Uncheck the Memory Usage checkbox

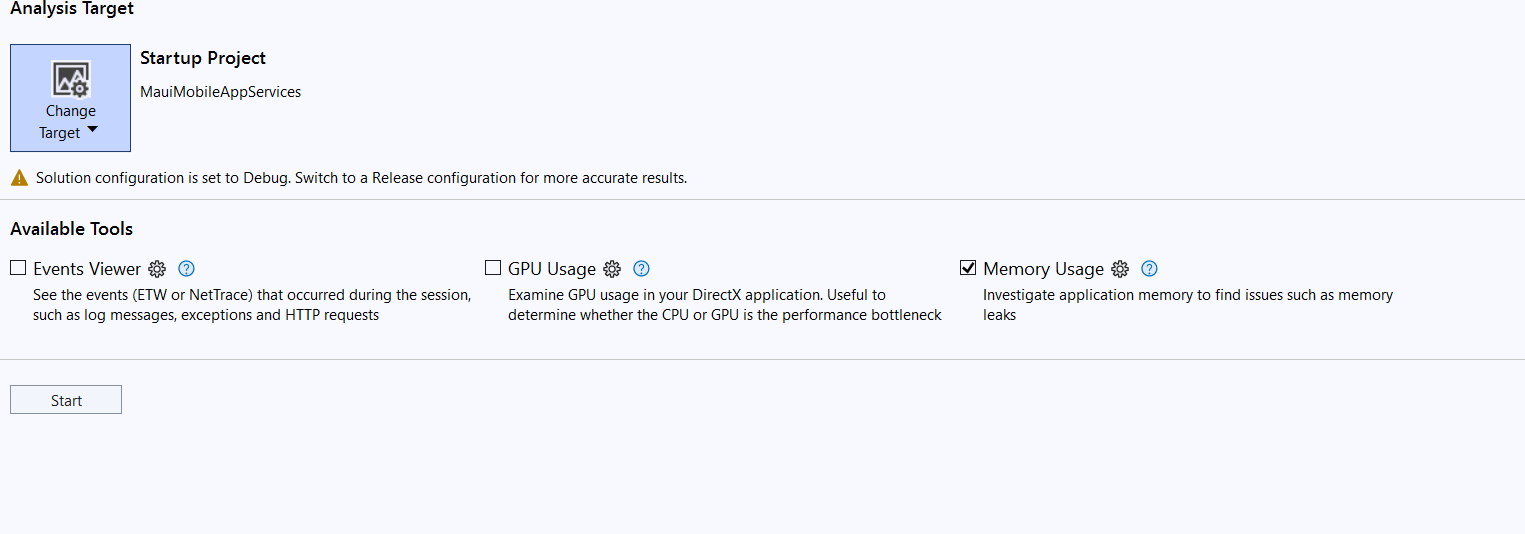point(968,268)
